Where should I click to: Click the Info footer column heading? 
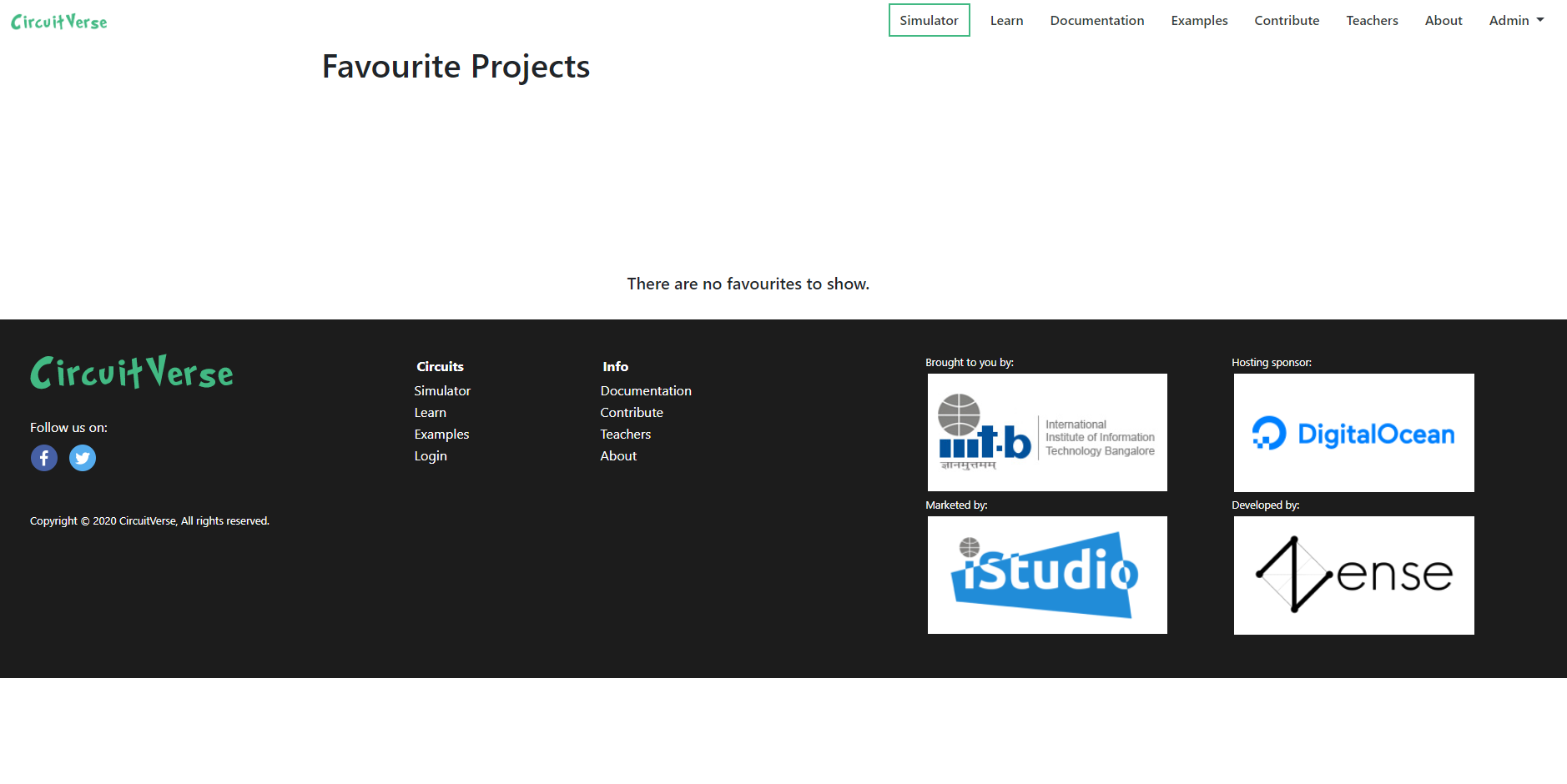[x=615, y=367]
